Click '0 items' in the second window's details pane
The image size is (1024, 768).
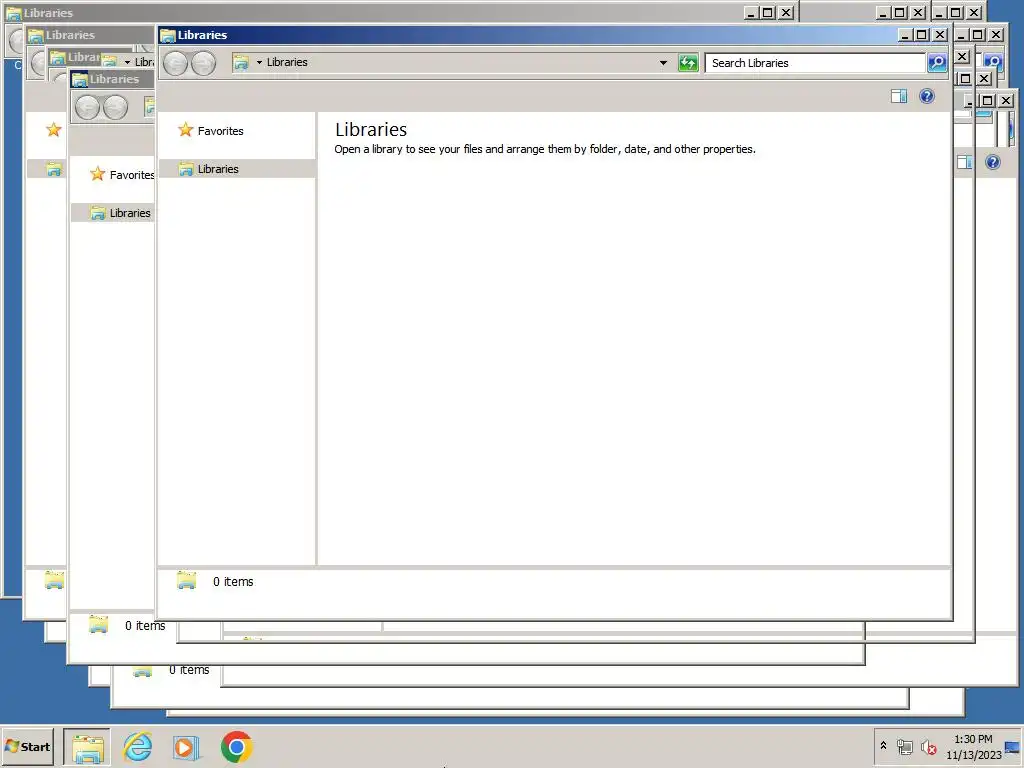click(x=144, y=626)
